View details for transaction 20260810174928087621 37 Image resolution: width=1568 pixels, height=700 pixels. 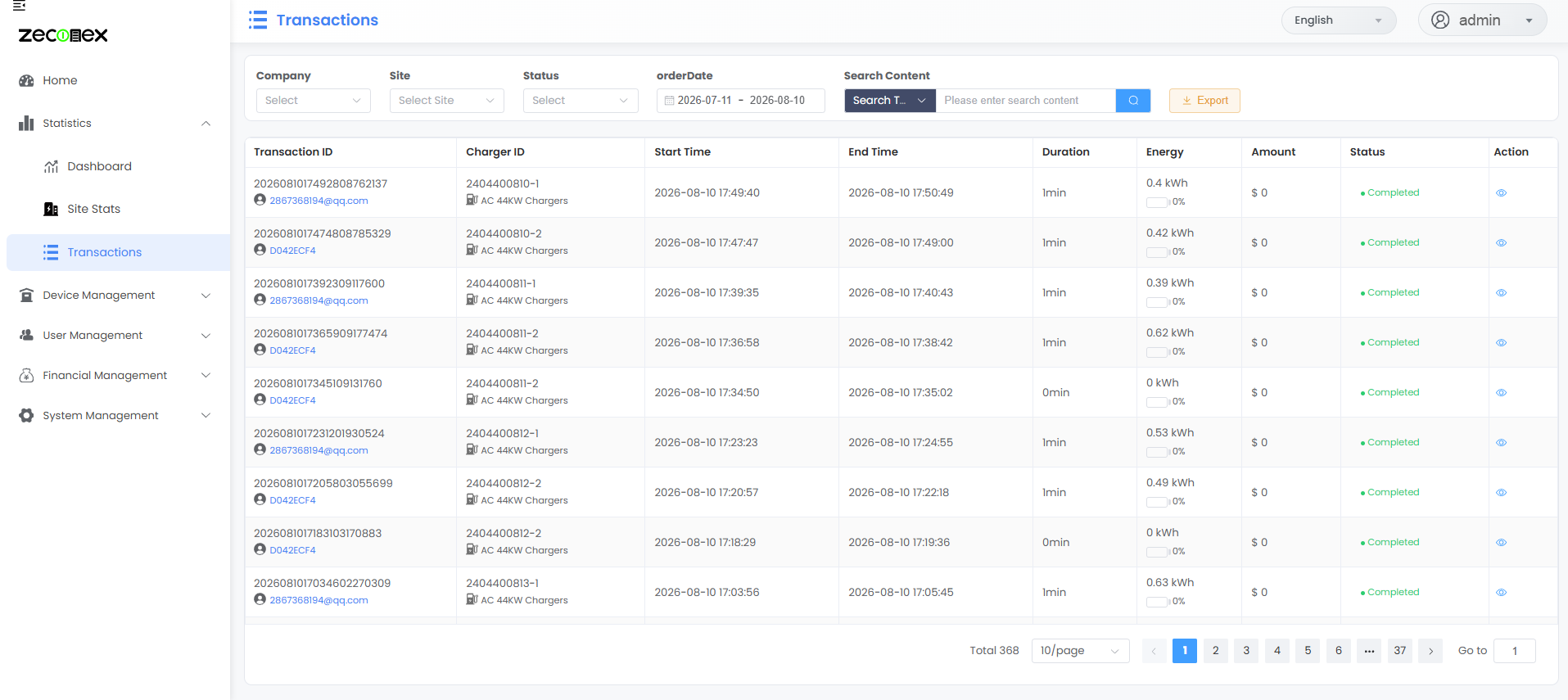(x=1501, y=193)
